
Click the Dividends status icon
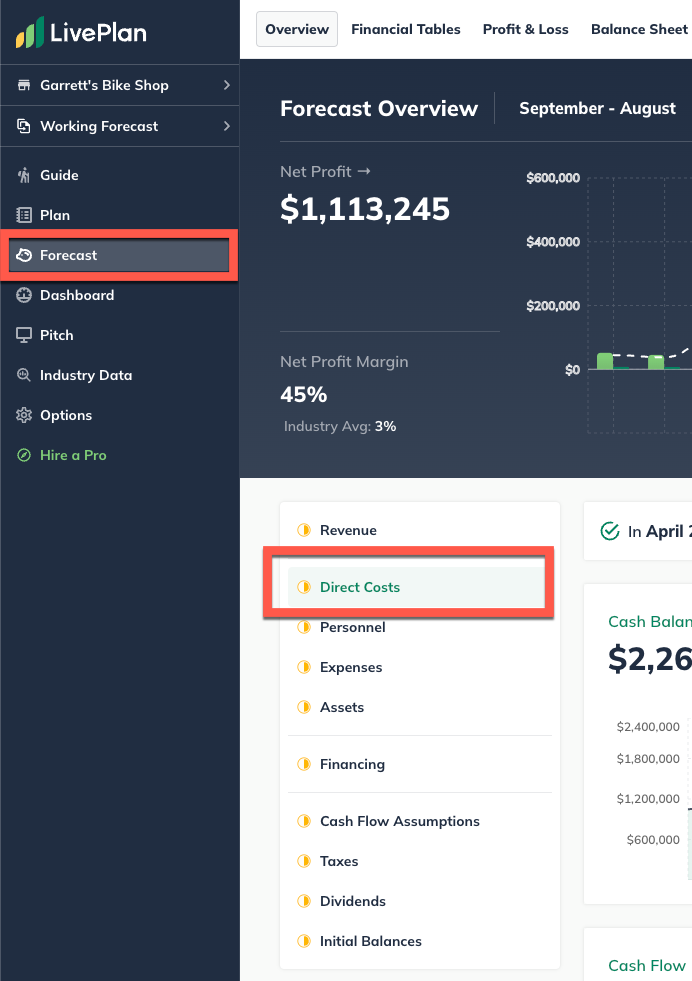point(304,901)
